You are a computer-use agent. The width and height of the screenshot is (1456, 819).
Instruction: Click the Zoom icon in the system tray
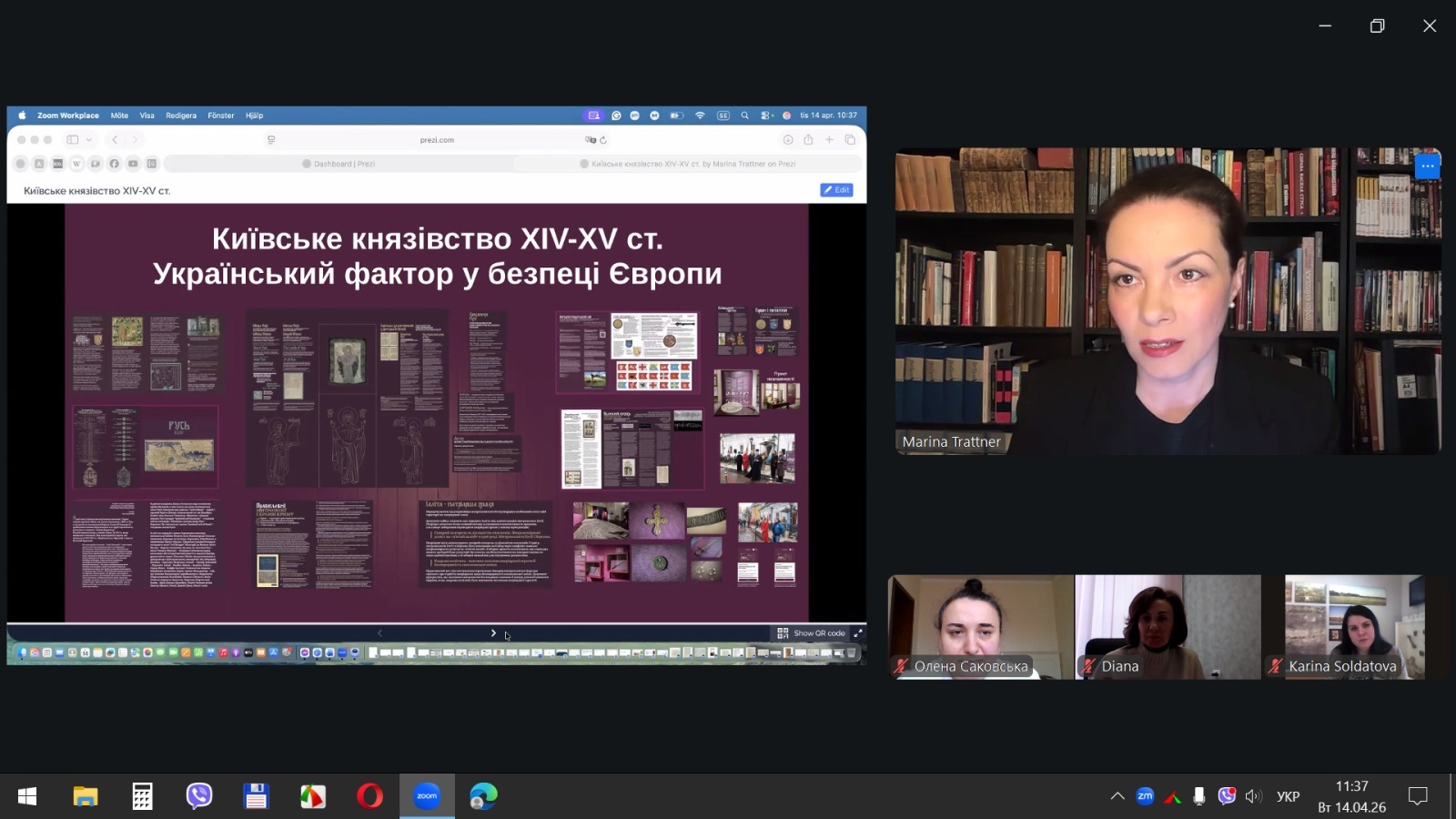pyautogui.click(x=1145, y=796)
